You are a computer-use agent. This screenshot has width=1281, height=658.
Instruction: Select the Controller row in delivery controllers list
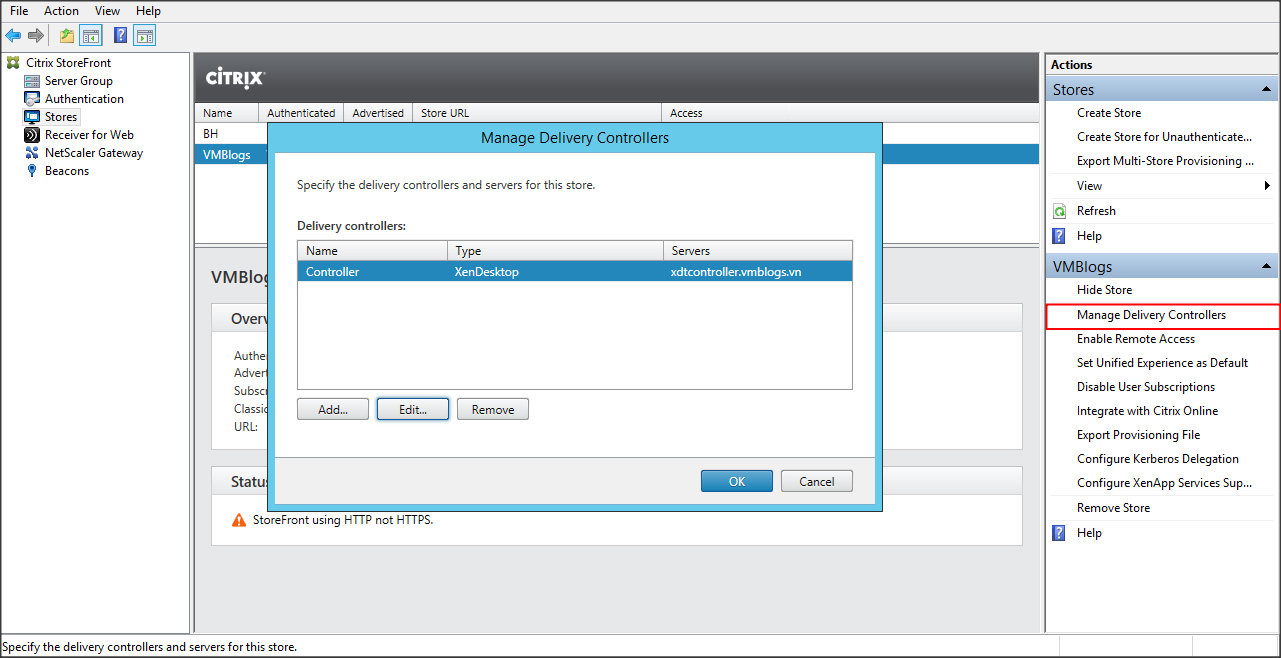pyautogui.click(x=574, y=272)
